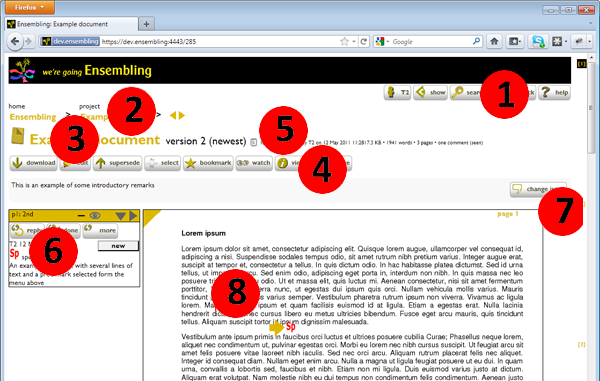Image resolution: width=600 pixels, height=381 pixels.
Task: Click the yellow page corner triangle
Action: pos(151,217)
